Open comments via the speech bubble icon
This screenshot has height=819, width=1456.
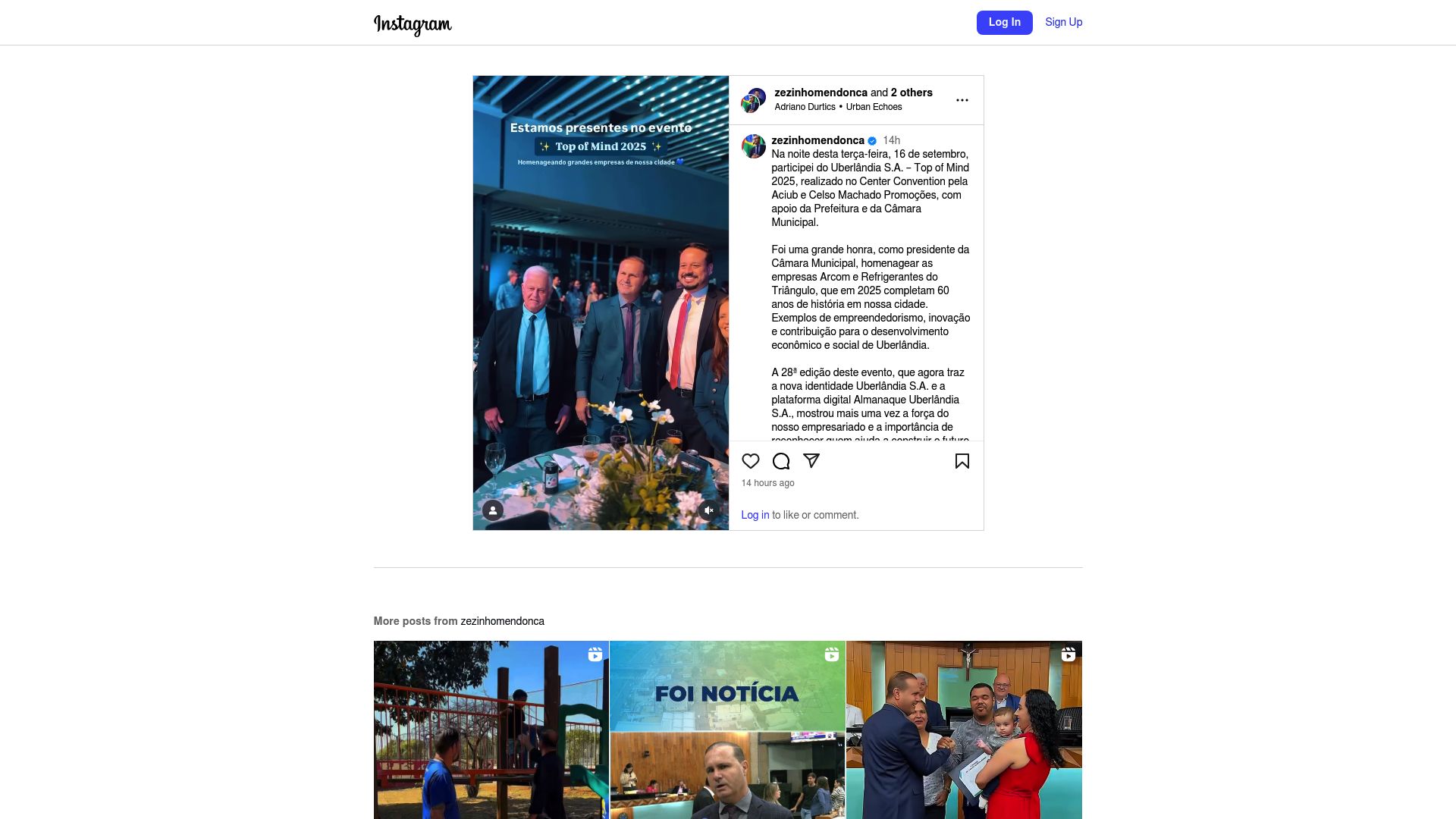click(x=780, y=461)
